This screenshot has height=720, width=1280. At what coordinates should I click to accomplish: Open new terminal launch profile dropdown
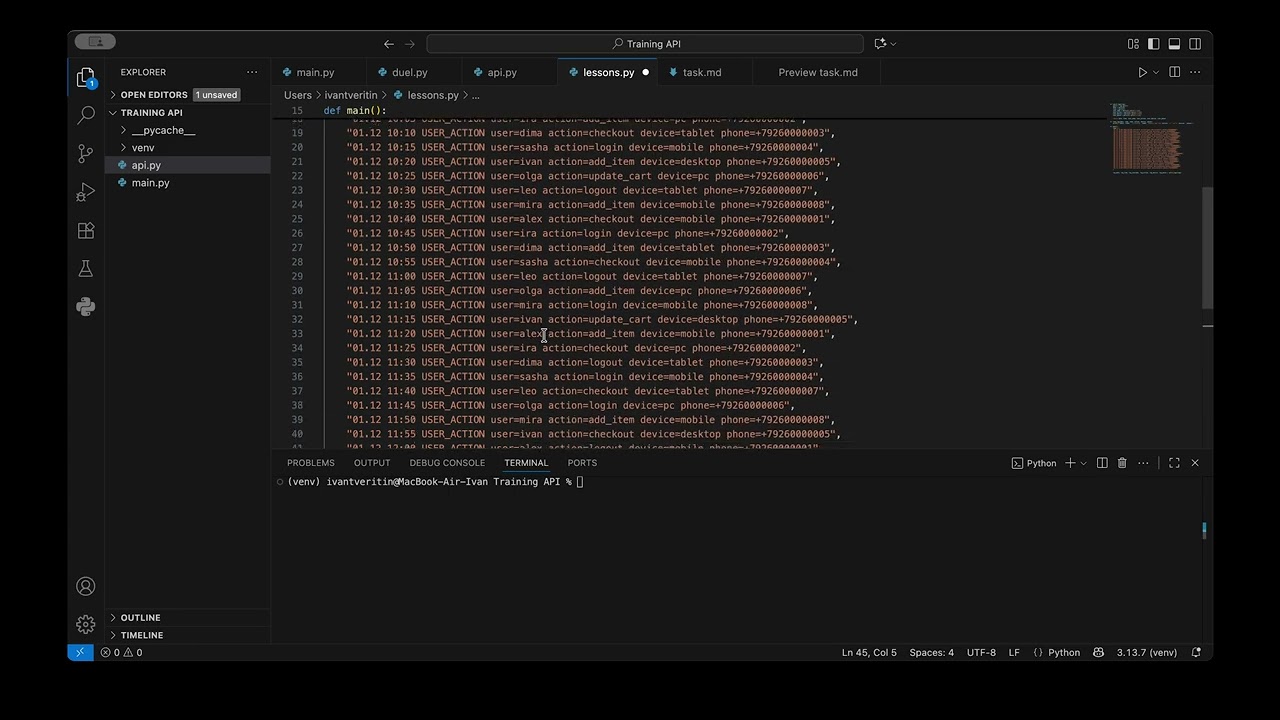(x=1083, y=463)
